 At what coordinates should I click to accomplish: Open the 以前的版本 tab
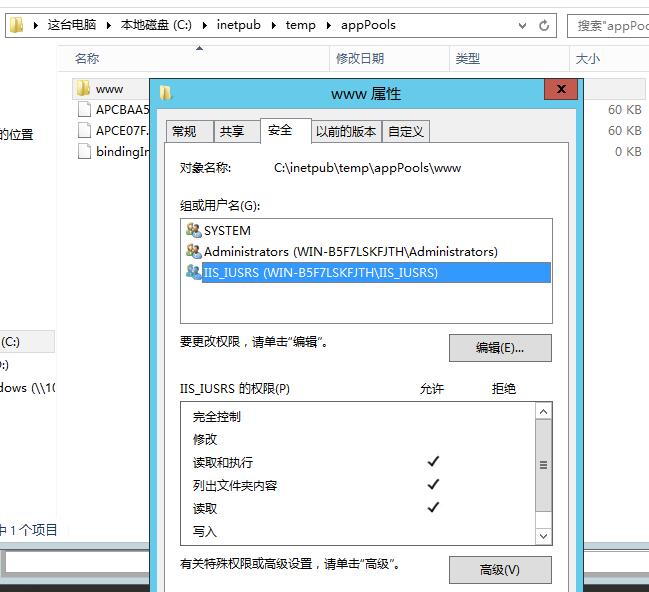tap(346, 131)
